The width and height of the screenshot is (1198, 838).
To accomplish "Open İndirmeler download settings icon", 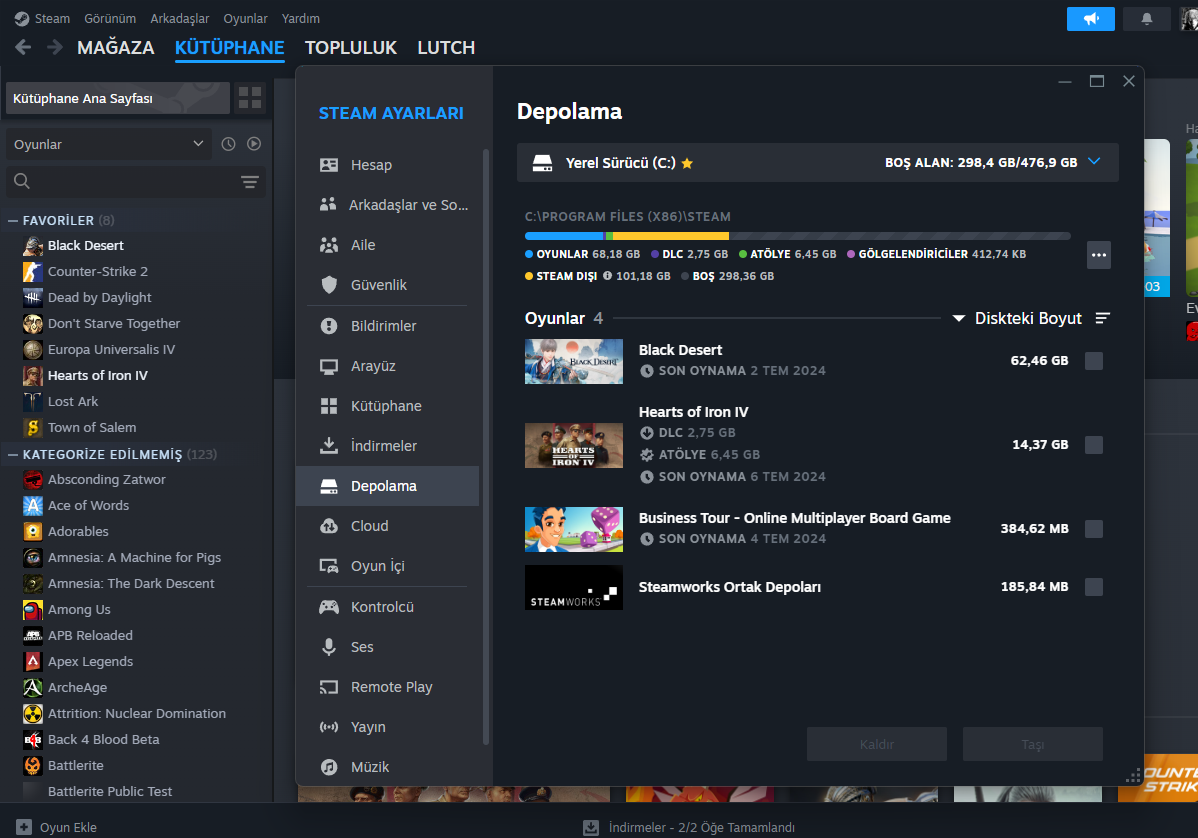I will [x=329, y=445].
